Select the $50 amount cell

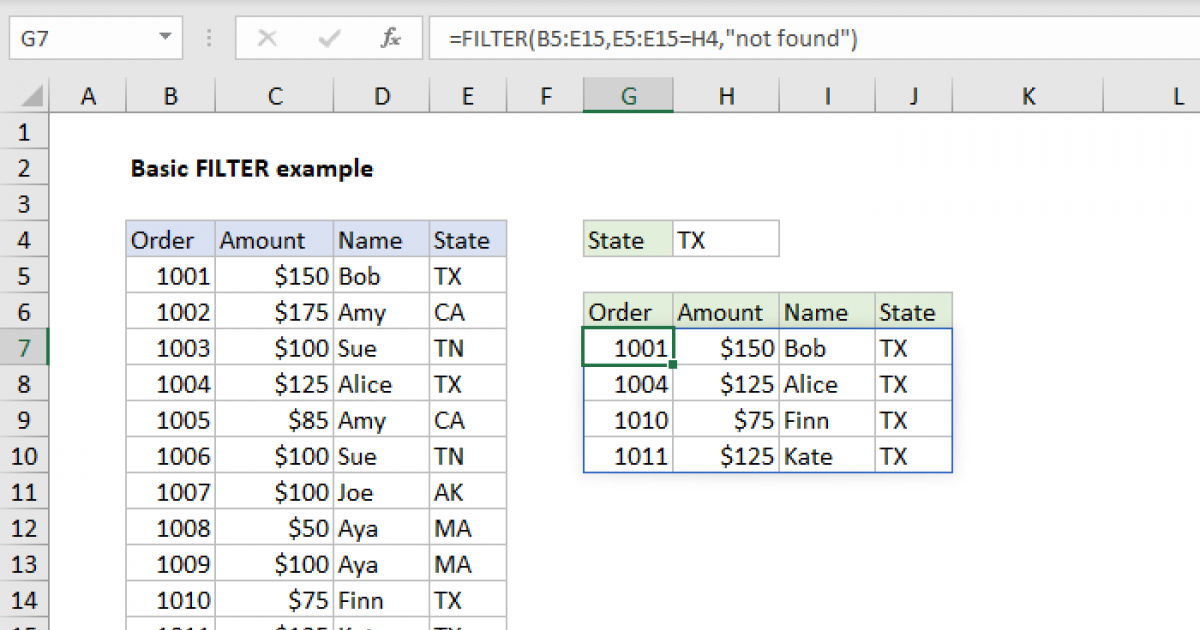[274, 528]
